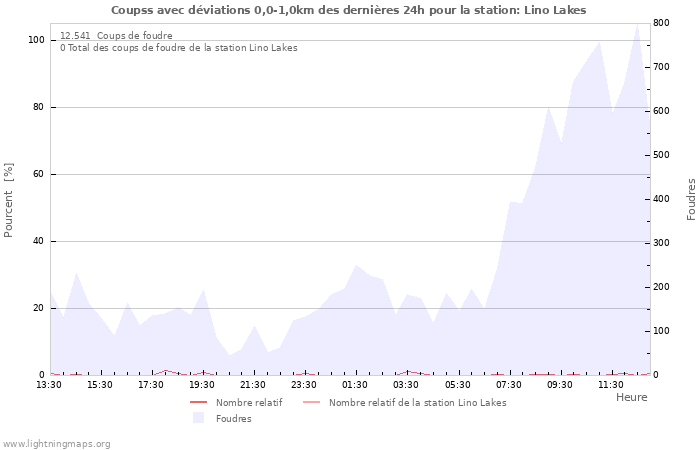The image size is (700, 450).
Task: Click the 23:30 time tick label
Action: 304,385
